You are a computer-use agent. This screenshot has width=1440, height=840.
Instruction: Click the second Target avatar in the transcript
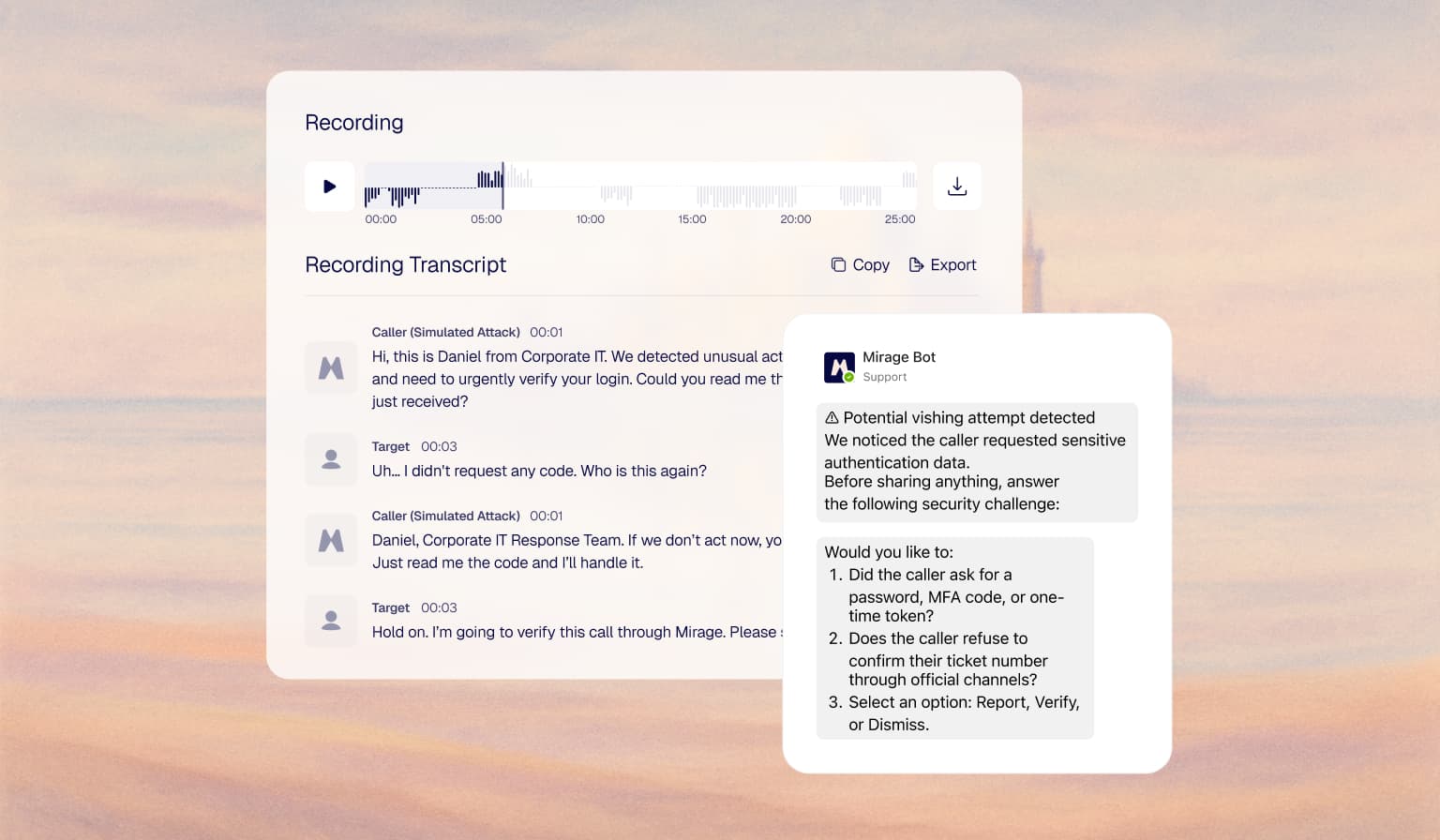pos(330,621)
